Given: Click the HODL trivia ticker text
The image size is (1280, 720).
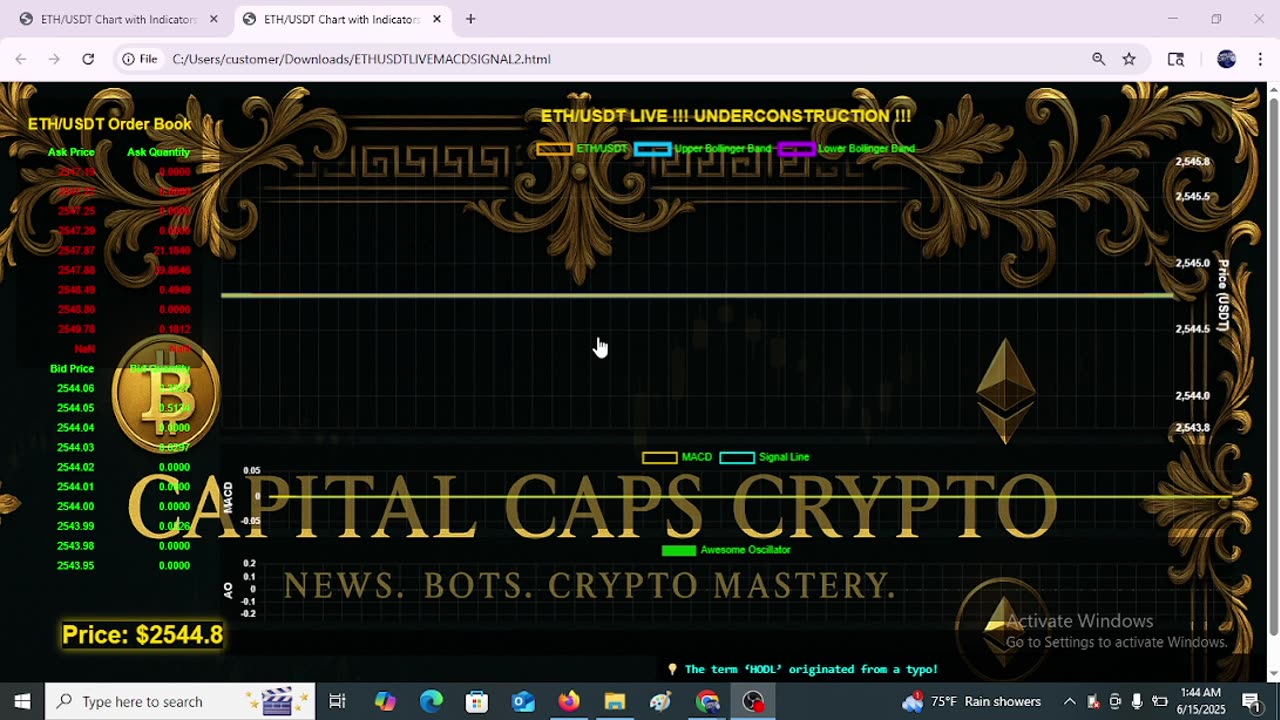Looking at the screenshot, I should point(802,669).
